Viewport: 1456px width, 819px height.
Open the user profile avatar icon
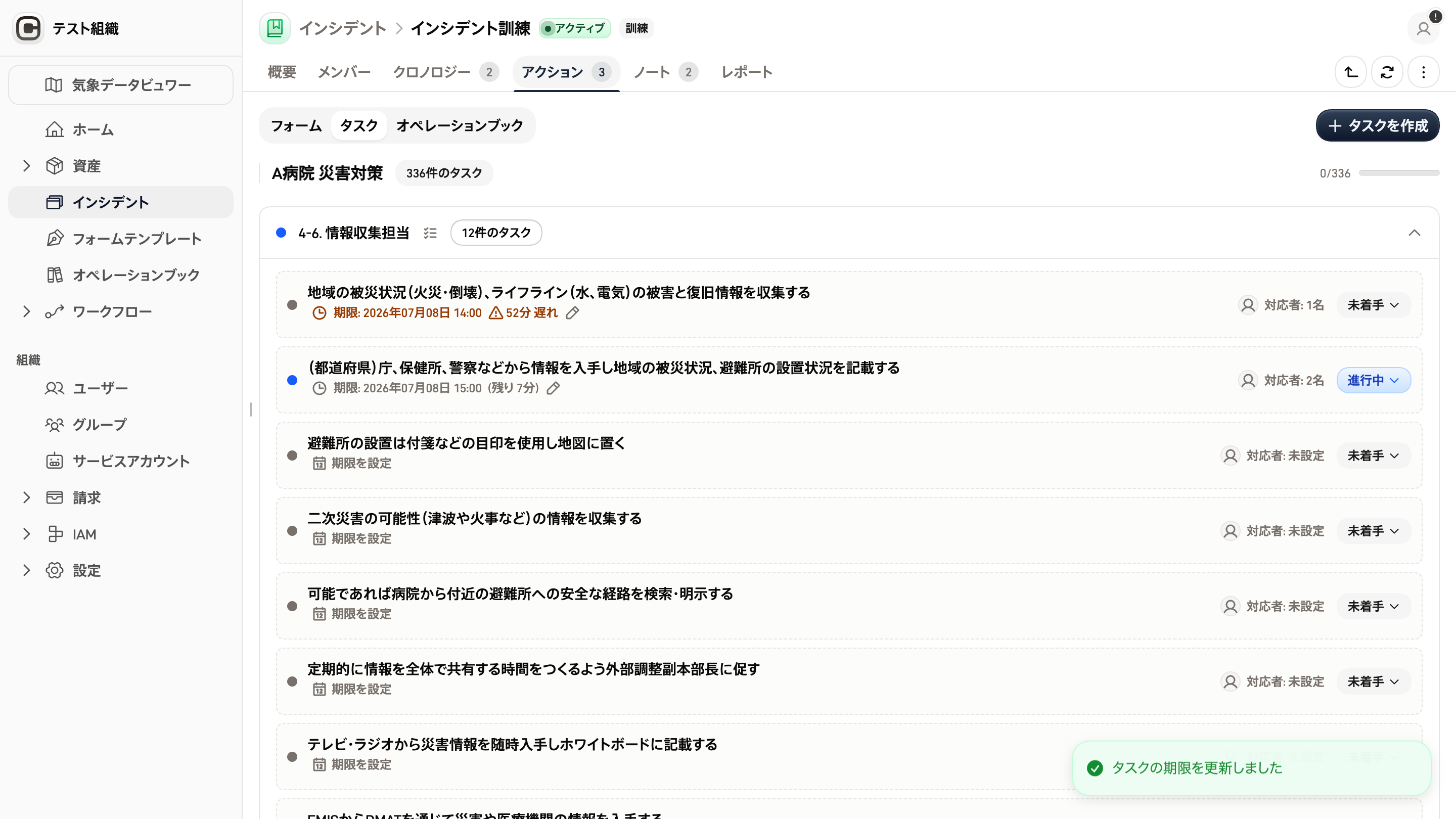coord(1423,28)
